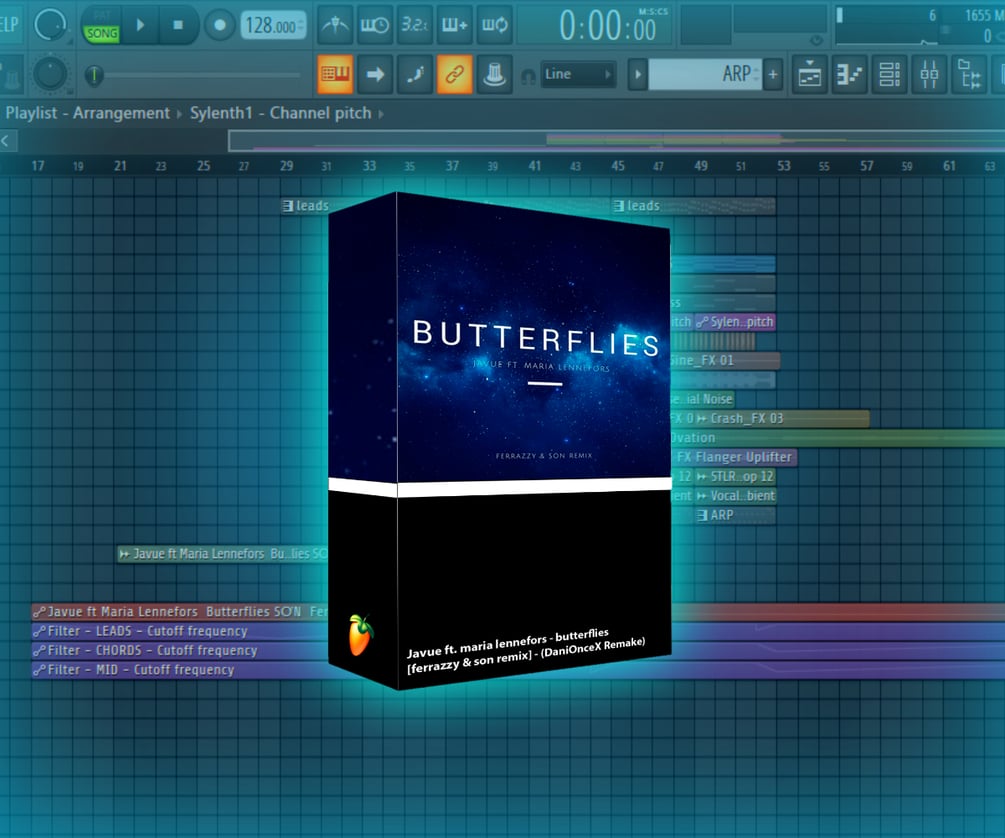Open the Piano roll view icon
This screenshot has height=838, width=1005.
tap(849, 74)
